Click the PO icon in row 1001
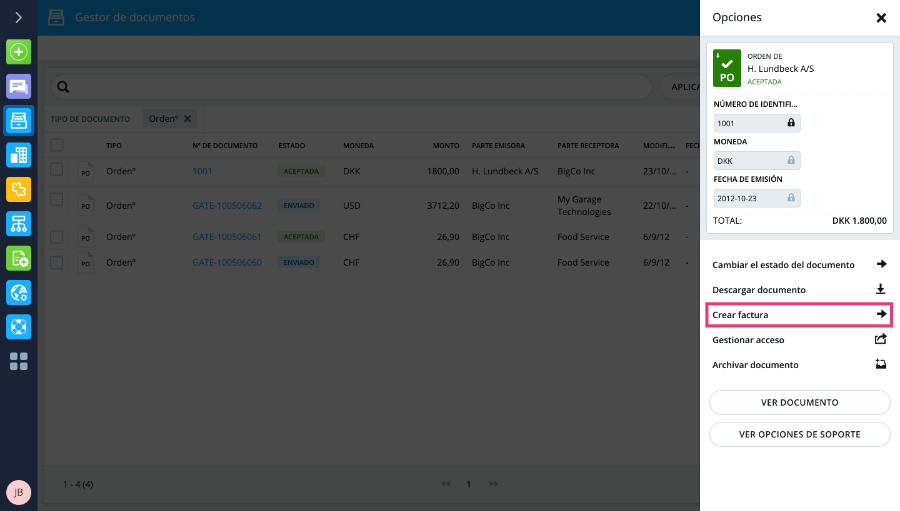The height and width of the screenshot is (511, 900). (86, 172)
